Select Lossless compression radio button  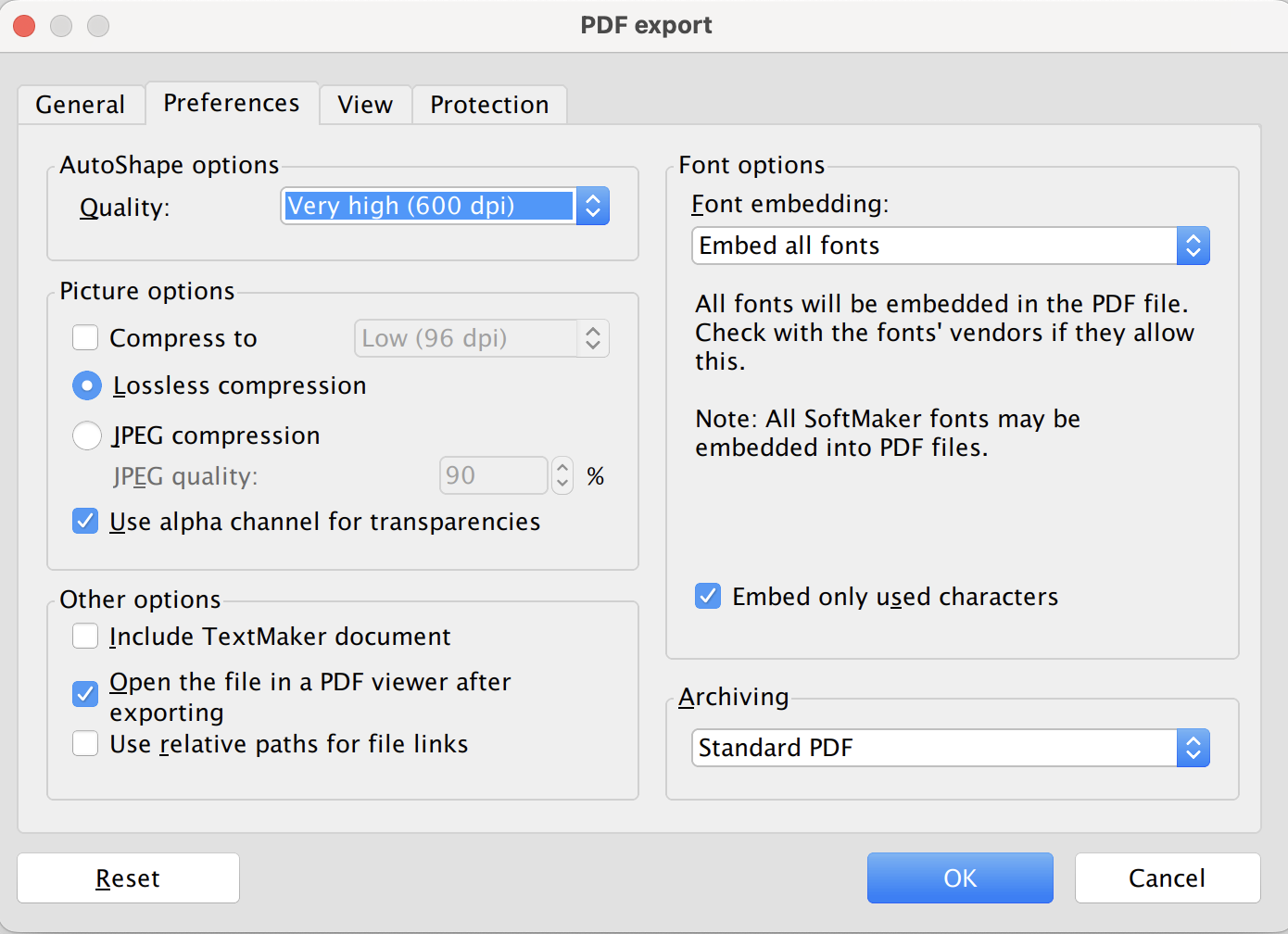click(87, 385)
